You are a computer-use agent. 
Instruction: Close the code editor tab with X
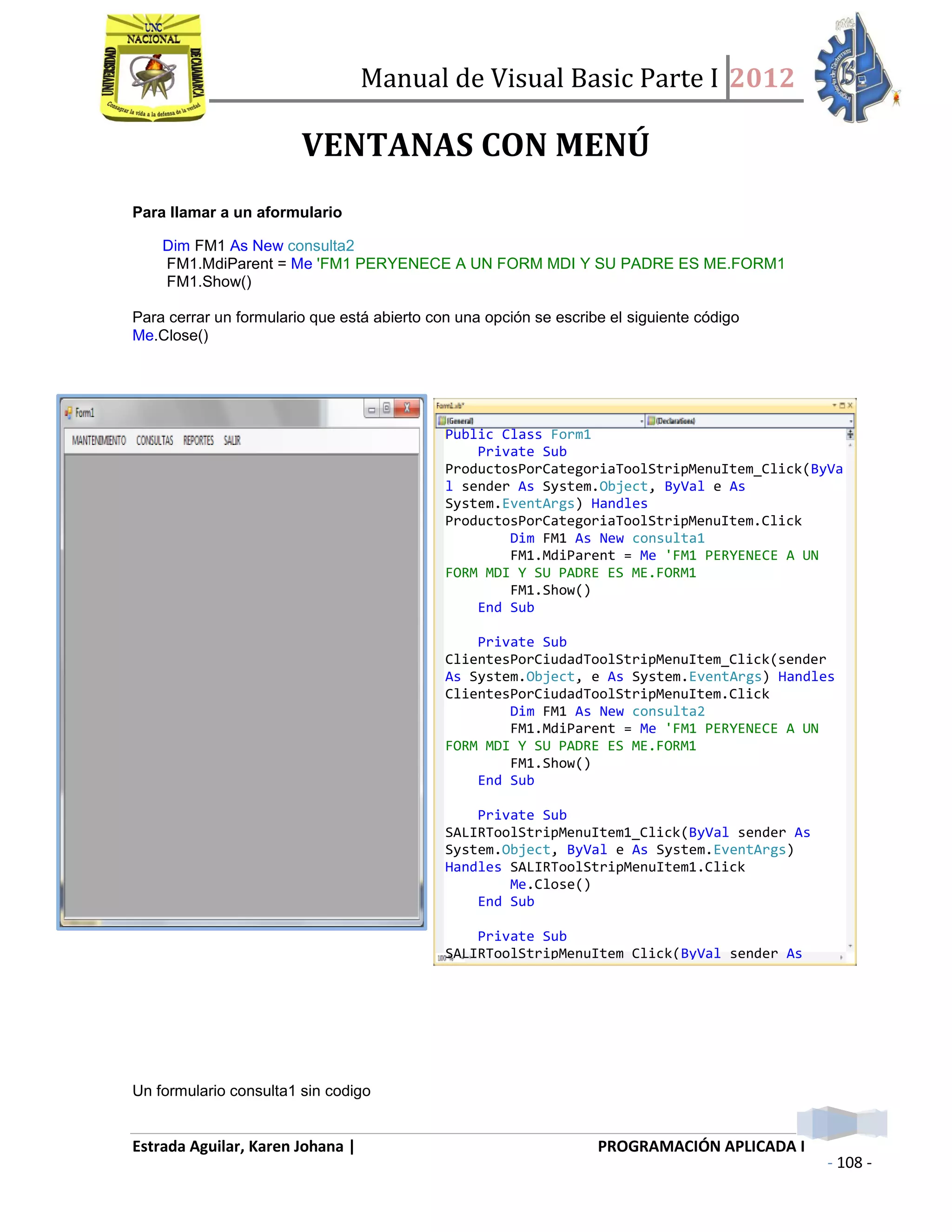point(851,405)
